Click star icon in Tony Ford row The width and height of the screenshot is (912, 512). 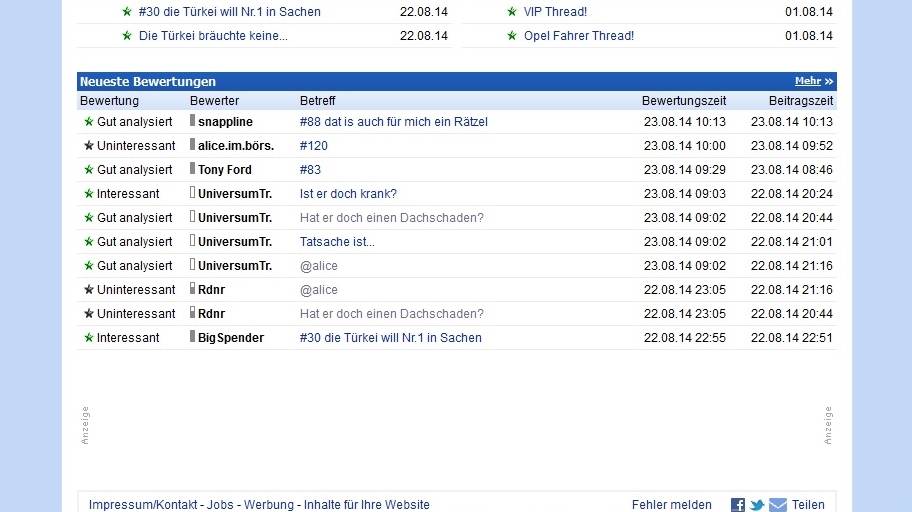tap(88, 169)
